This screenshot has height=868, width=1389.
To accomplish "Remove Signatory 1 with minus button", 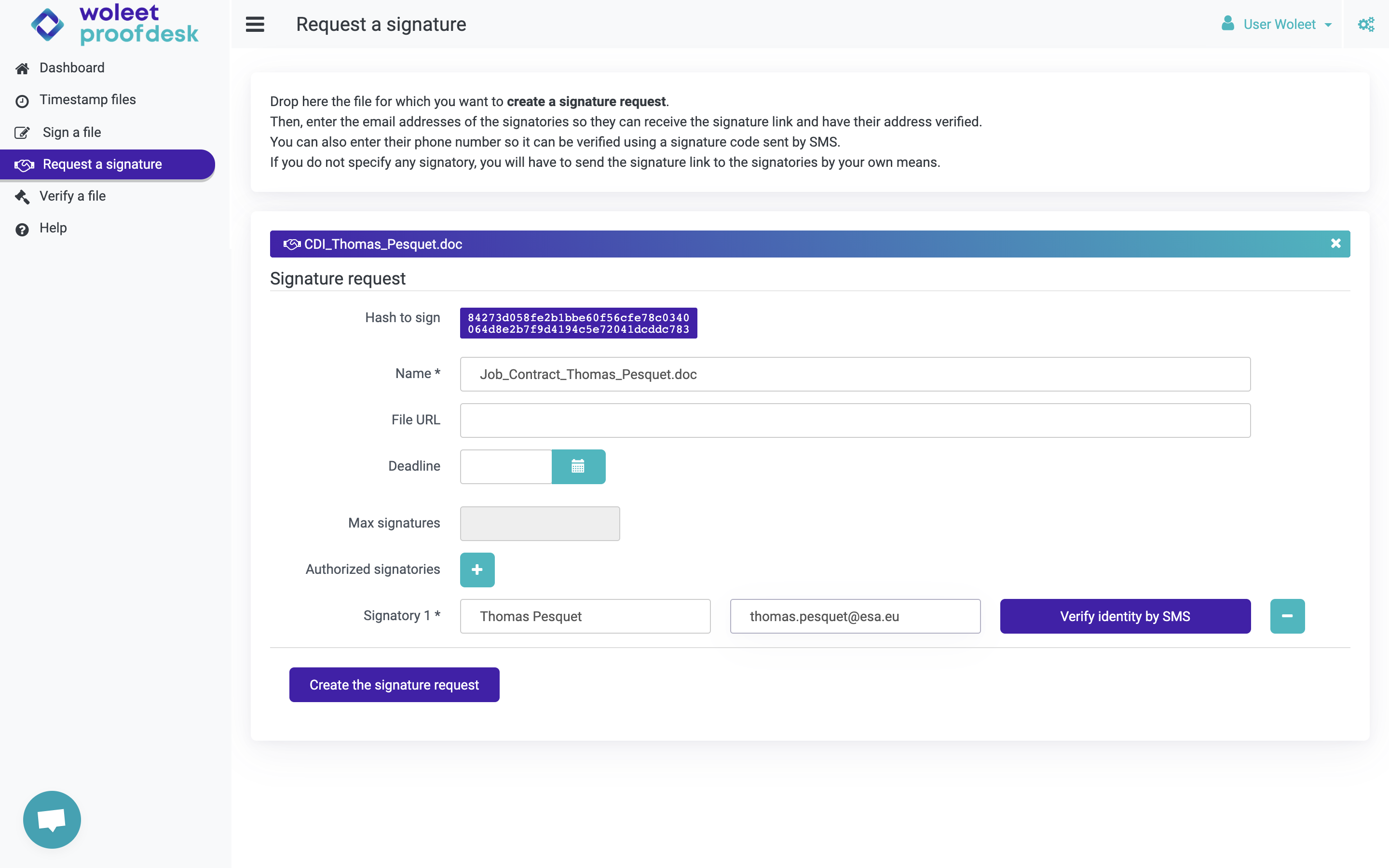I will [x=1287, y=616].
